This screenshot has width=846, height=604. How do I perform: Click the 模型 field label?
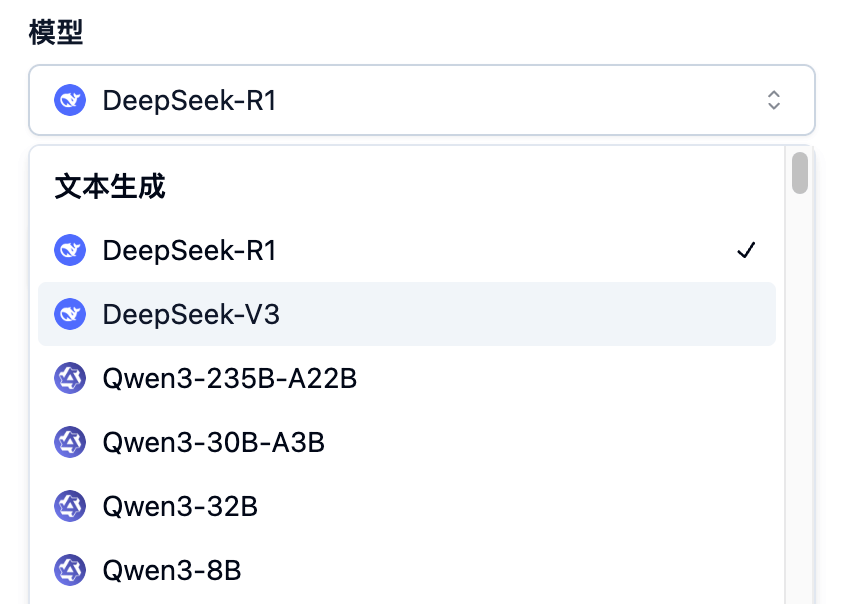click(55, 32)
